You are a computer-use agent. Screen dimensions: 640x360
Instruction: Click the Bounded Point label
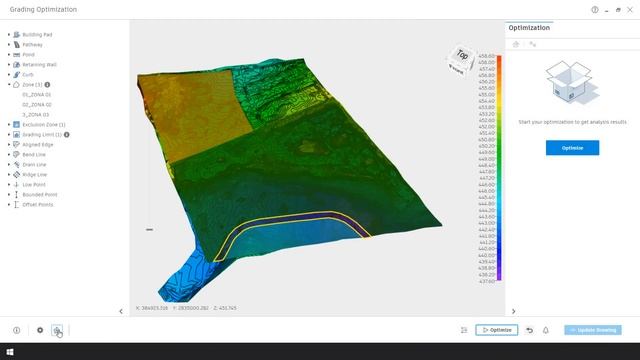[x=40, y=195]
